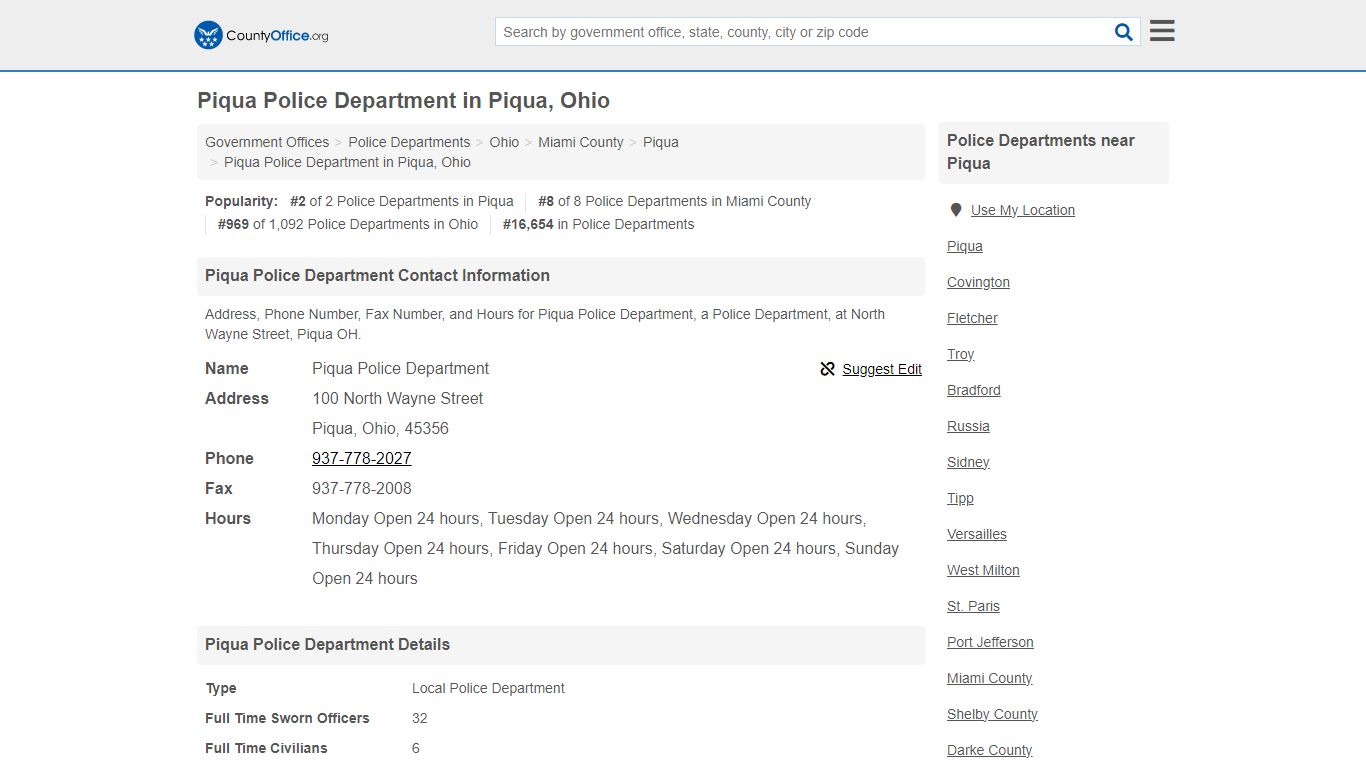
Task: Open Piqua breadcrumb link
Action: coord(661,142)
